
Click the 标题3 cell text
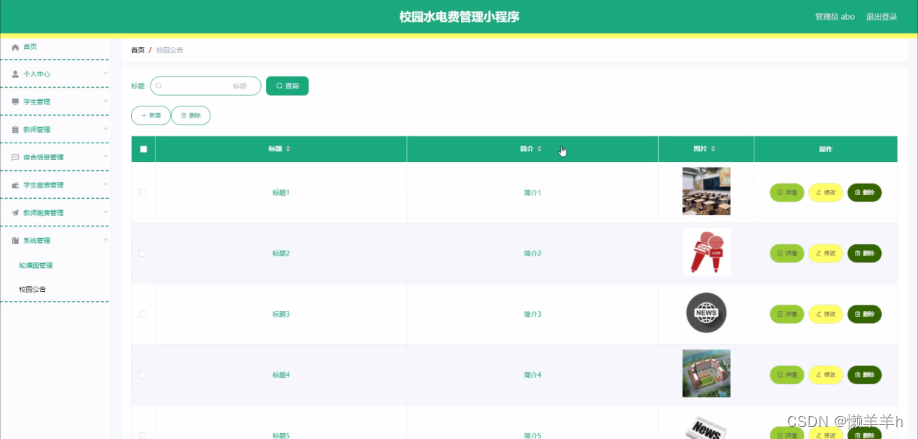(x=281, y=314)
